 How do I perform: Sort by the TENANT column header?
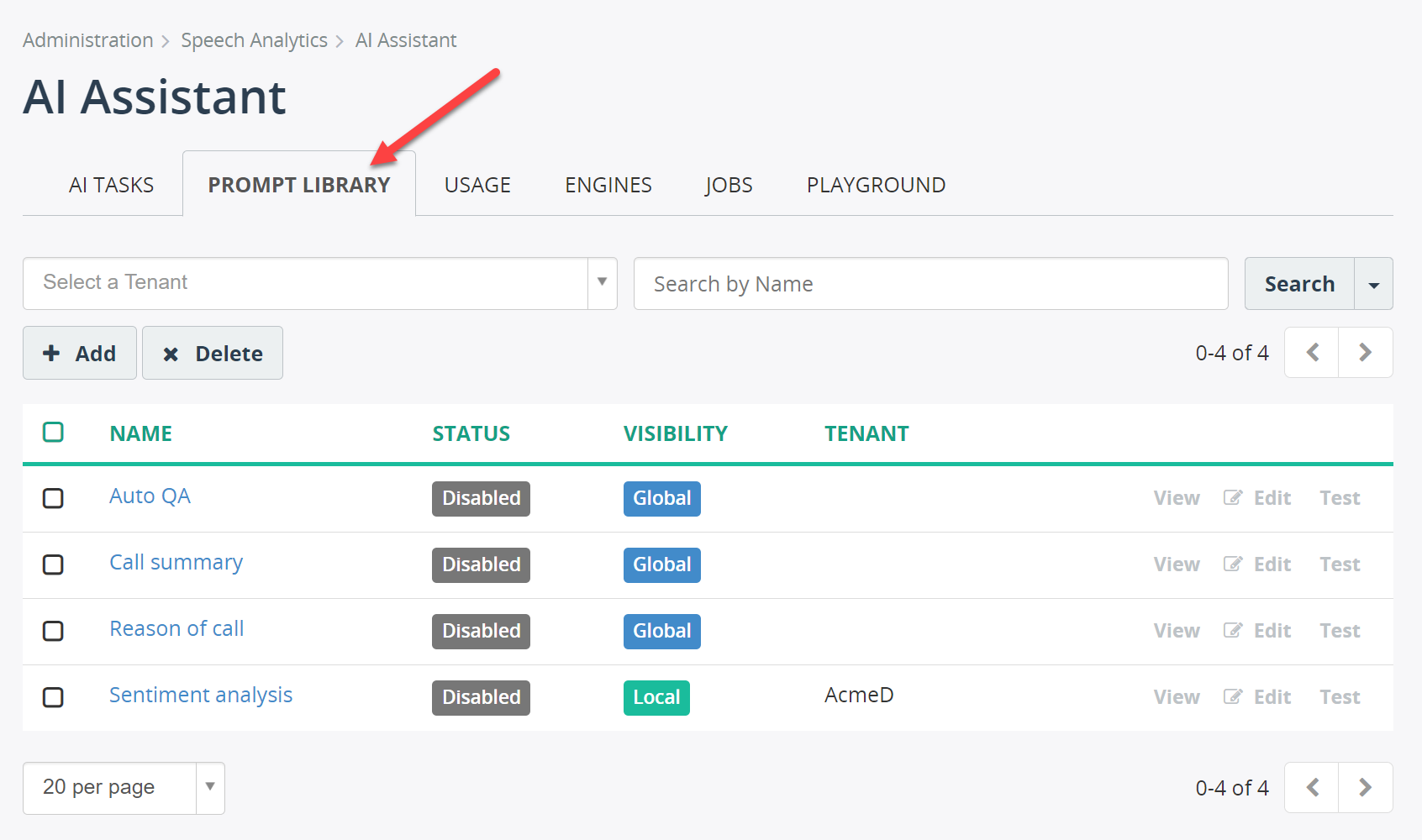pyautogui.click(x=866, y=433)
